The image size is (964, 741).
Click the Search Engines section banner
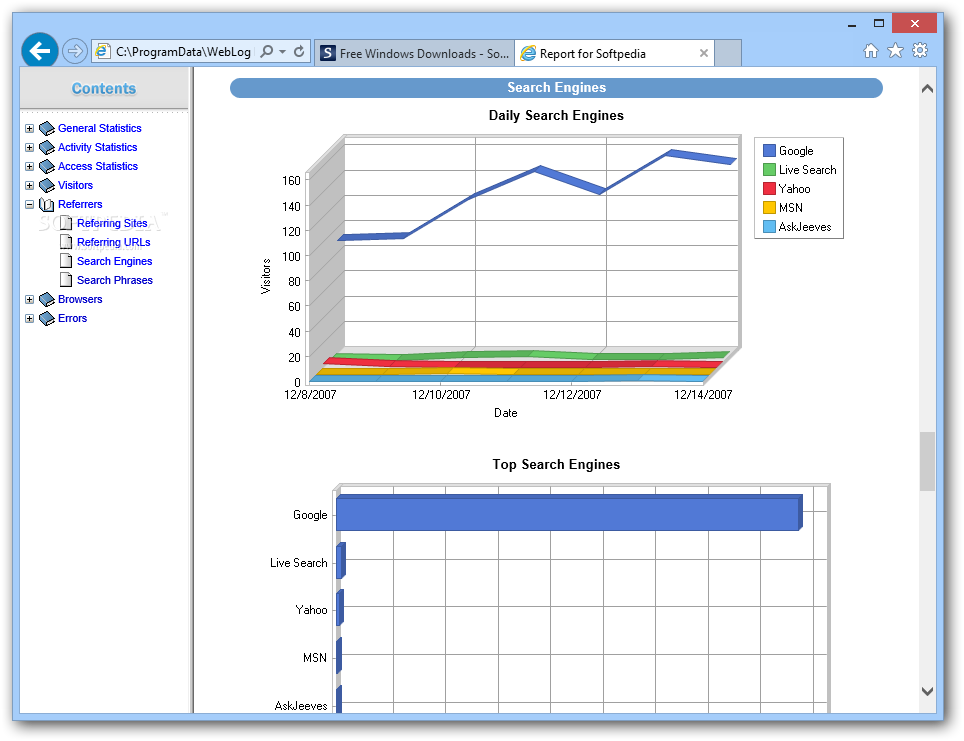click(556, 88)
